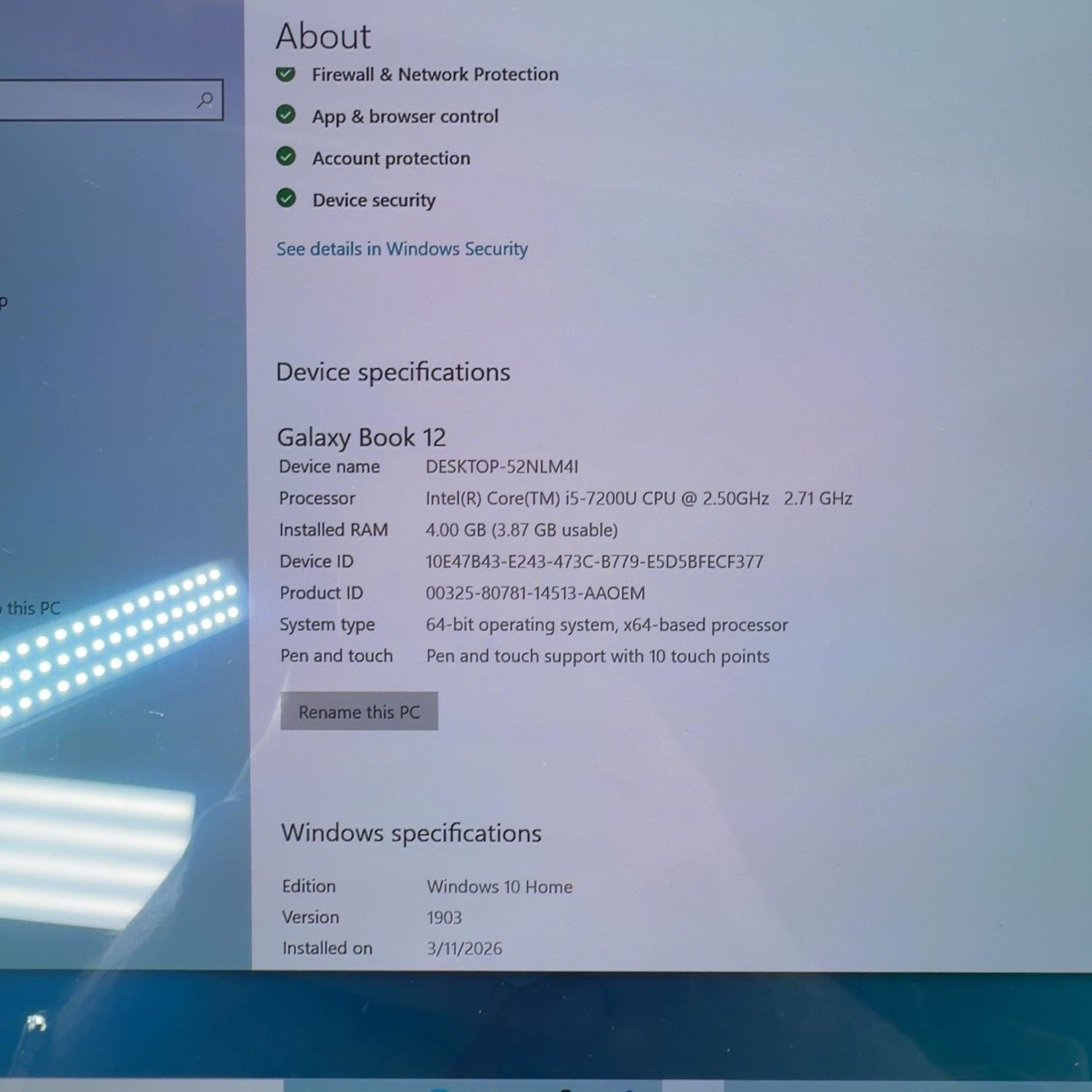1092x1092 pixels.
Task: Click the green check beside App & browser control
Action: (x=286, y=115)
